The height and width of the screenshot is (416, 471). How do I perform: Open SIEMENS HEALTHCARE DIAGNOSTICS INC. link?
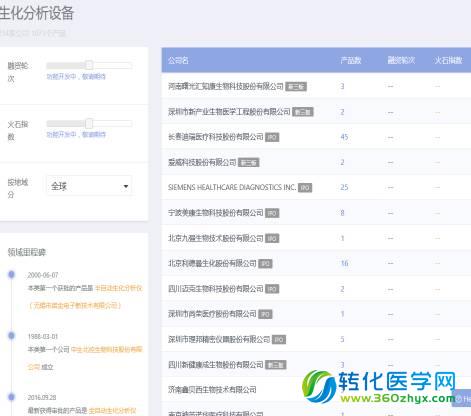pyautogui.click(x=232, y=187)
